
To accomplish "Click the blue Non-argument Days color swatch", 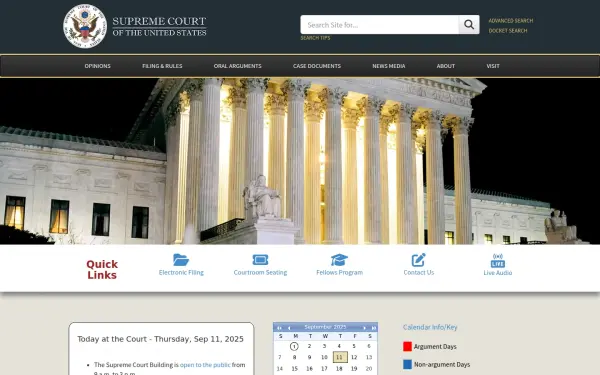I will point(408,364).
